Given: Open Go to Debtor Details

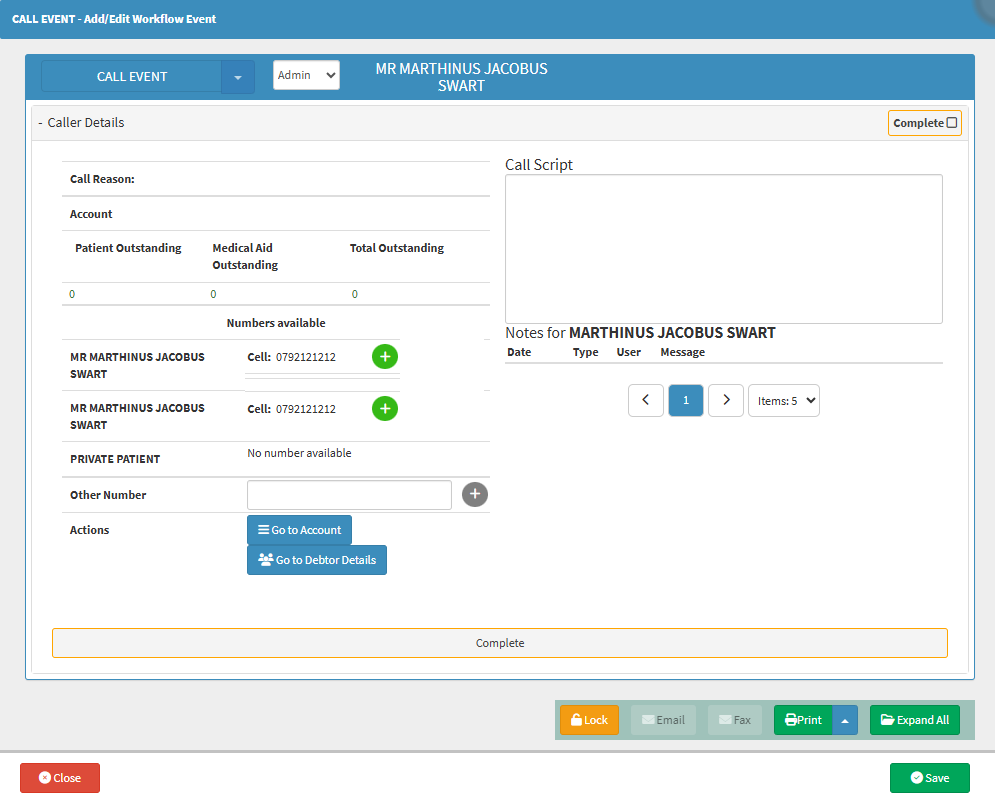Looking at the screenshot, I should coord(317,560).
